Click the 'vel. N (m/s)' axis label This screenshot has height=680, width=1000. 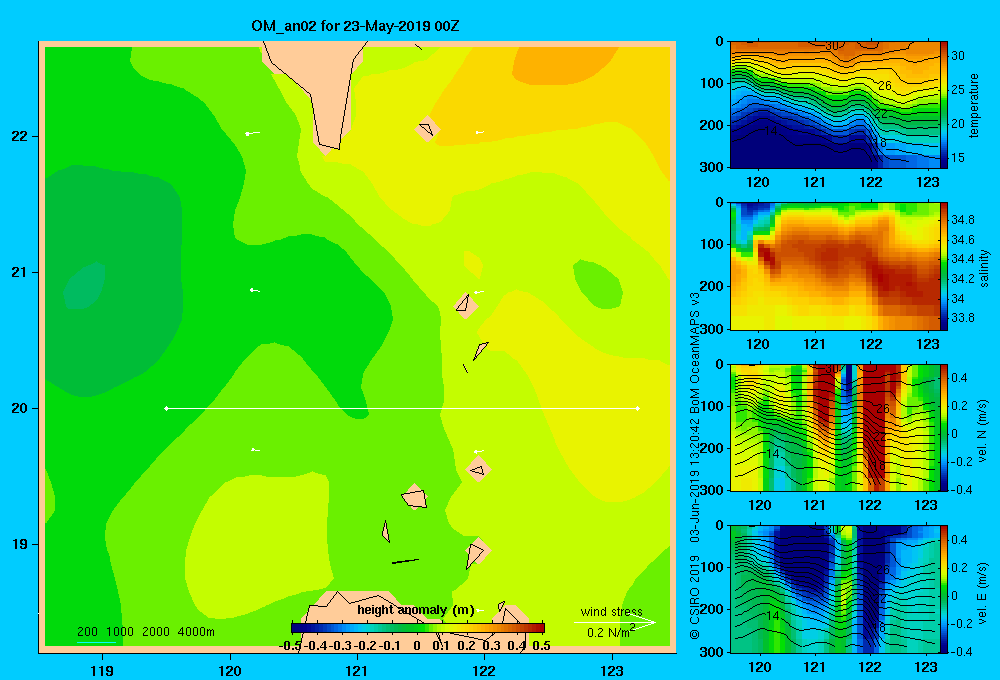[x=983, y=431]
